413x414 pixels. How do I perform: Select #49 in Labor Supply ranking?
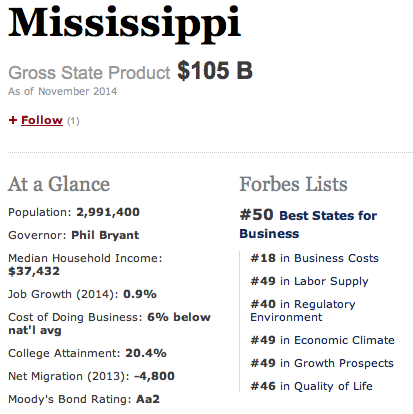[309, 281]
